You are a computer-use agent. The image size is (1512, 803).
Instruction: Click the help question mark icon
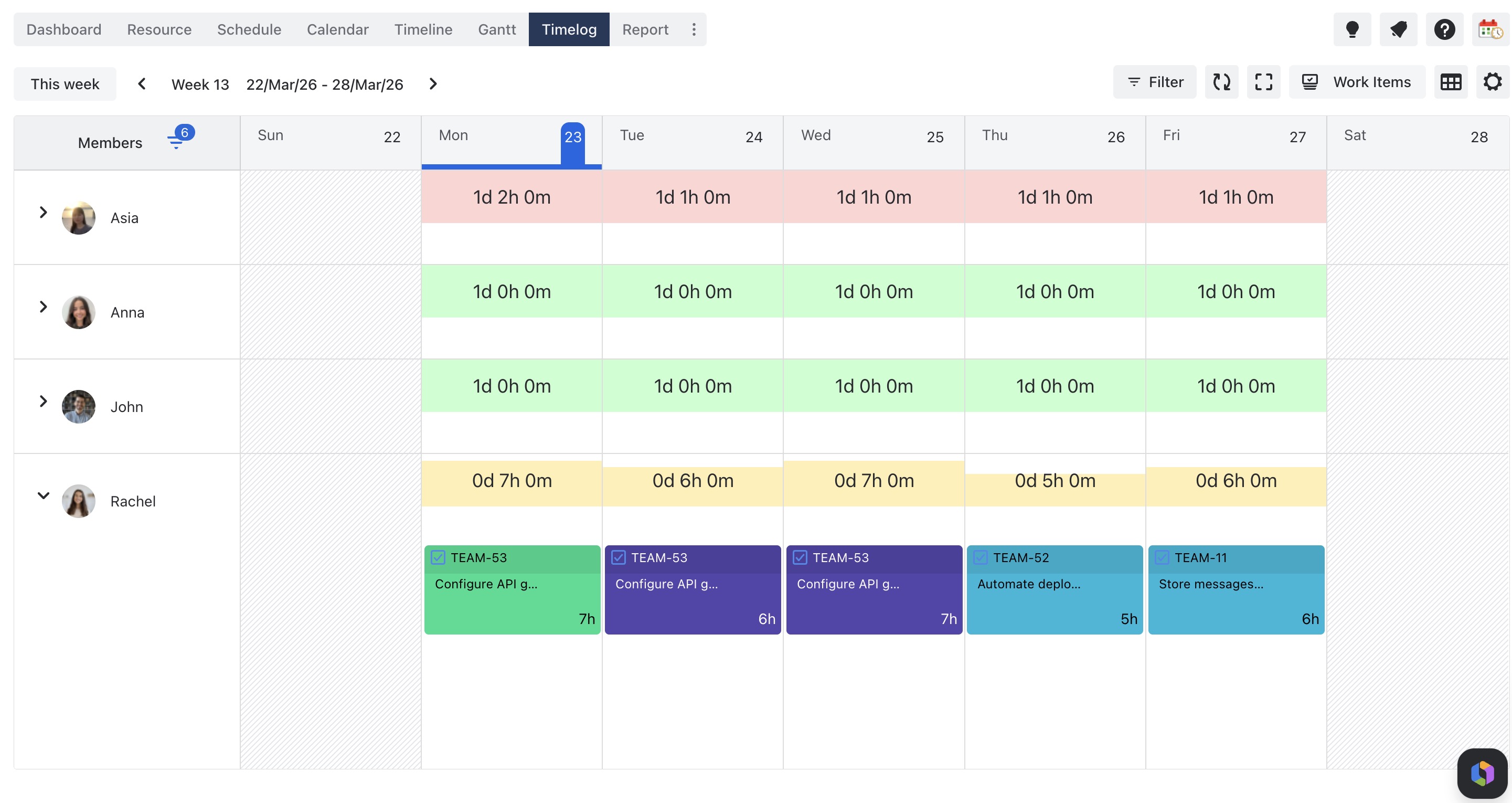1444,29
